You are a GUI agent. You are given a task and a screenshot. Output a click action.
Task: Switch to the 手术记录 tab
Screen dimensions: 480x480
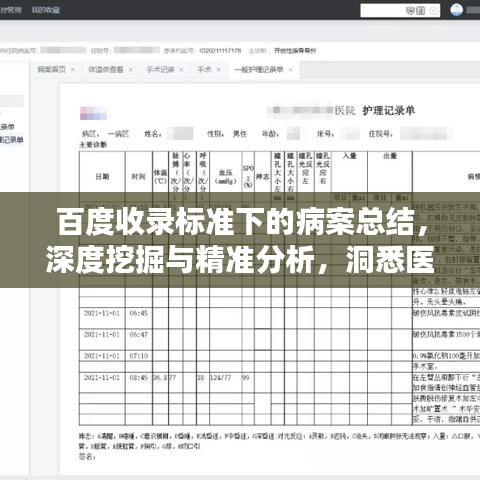pyautogui.click(x=160, y=69)
